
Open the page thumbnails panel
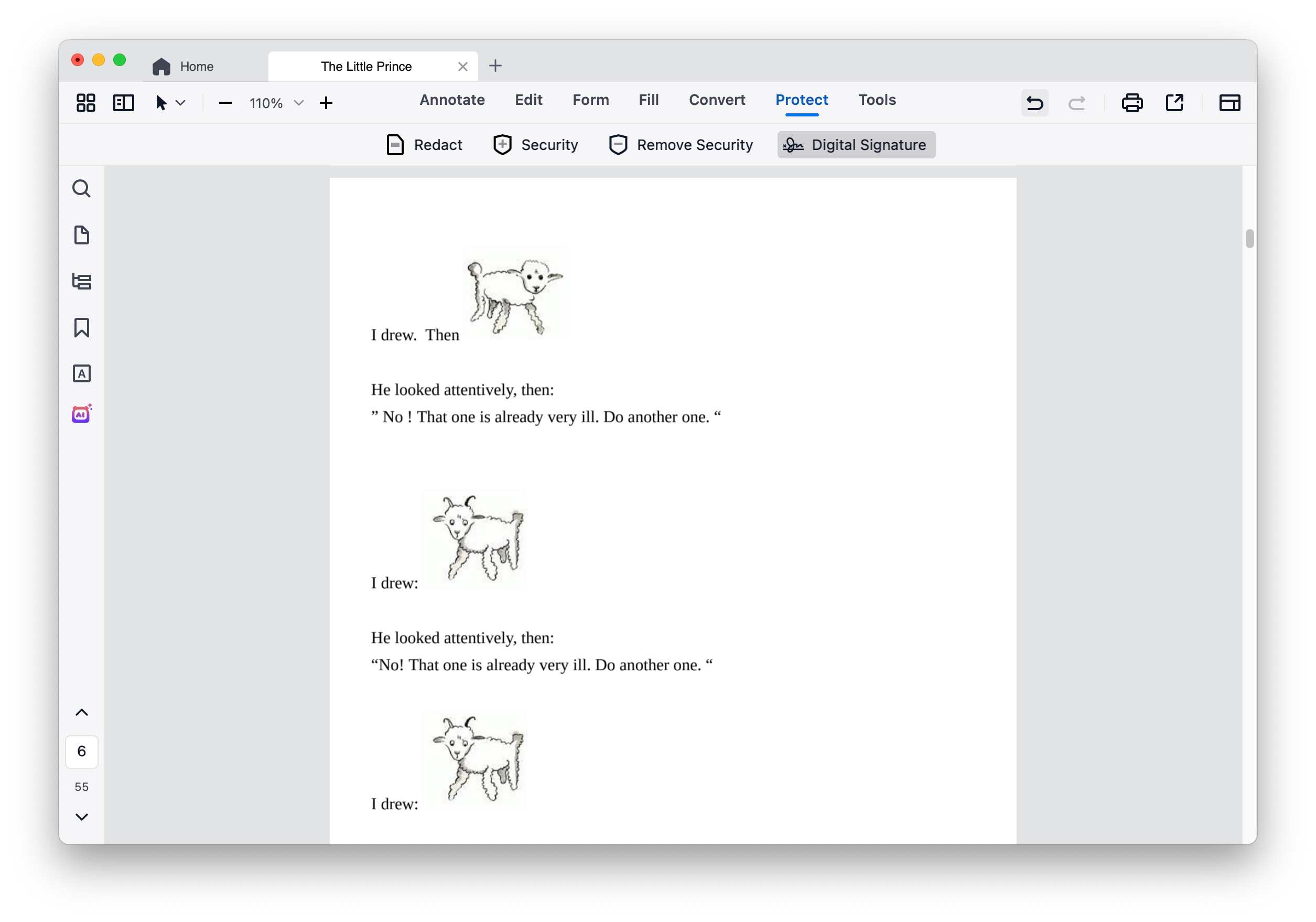coord(81,235)
